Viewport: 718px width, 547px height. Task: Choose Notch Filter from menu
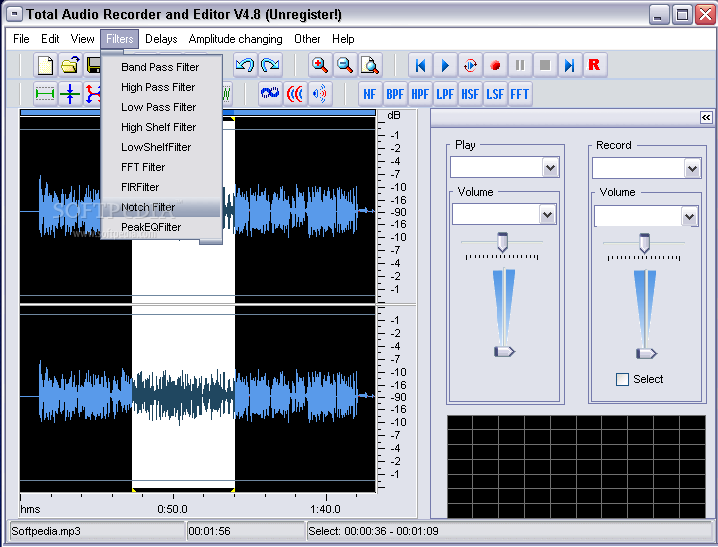click(161, 207)
